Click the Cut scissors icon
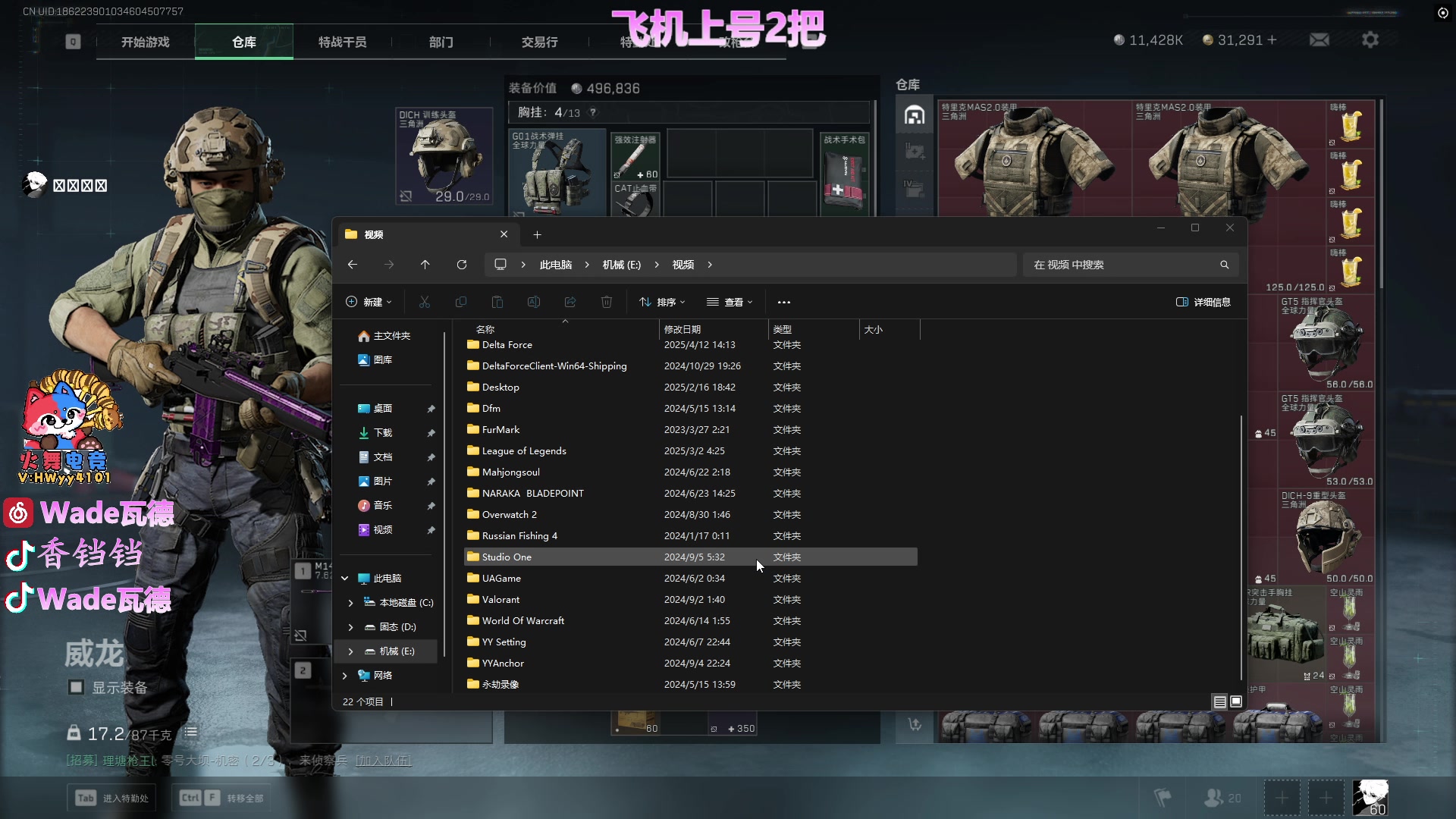 pos(425,302)
